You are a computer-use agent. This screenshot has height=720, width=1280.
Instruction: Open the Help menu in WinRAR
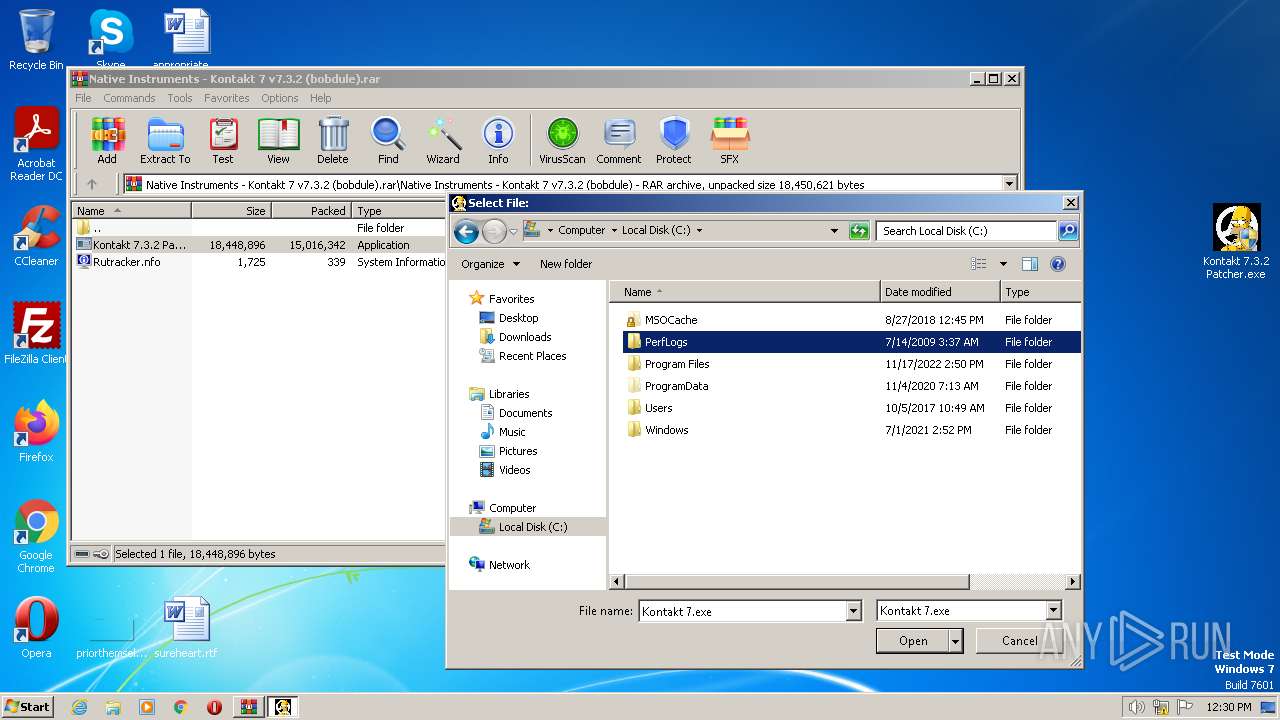pyautogui.click(x=320, y=98)
